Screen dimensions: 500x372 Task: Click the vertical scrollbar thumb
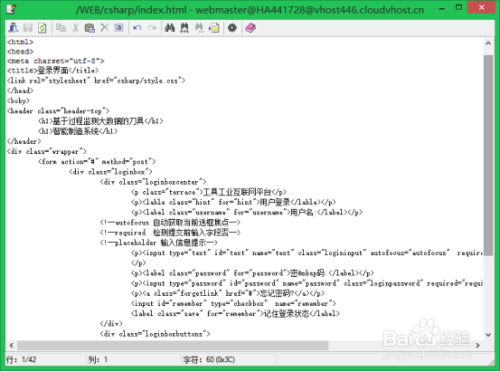488,155
